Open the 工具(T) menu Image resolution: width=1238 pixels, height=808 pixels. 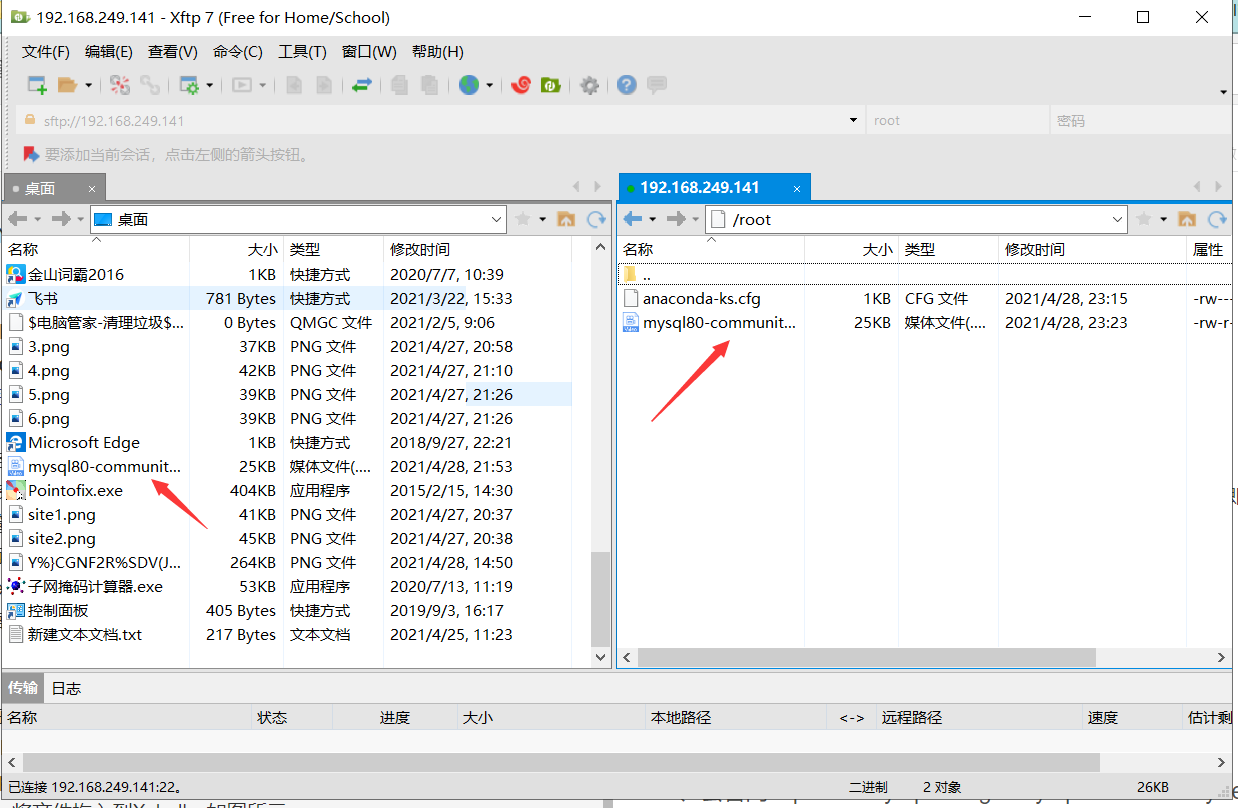(302, 52)
